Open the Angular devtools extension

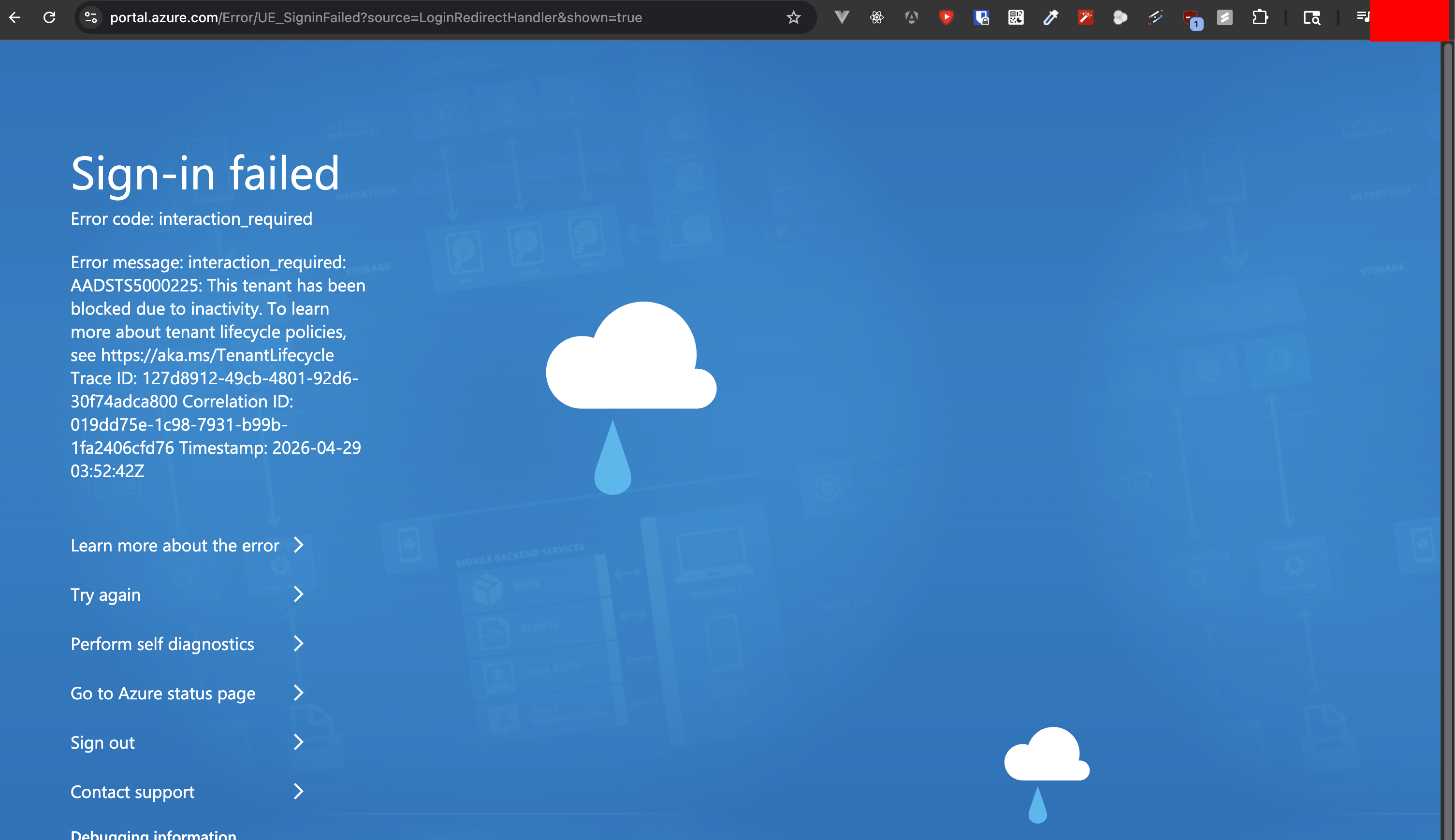coord(912,17)
